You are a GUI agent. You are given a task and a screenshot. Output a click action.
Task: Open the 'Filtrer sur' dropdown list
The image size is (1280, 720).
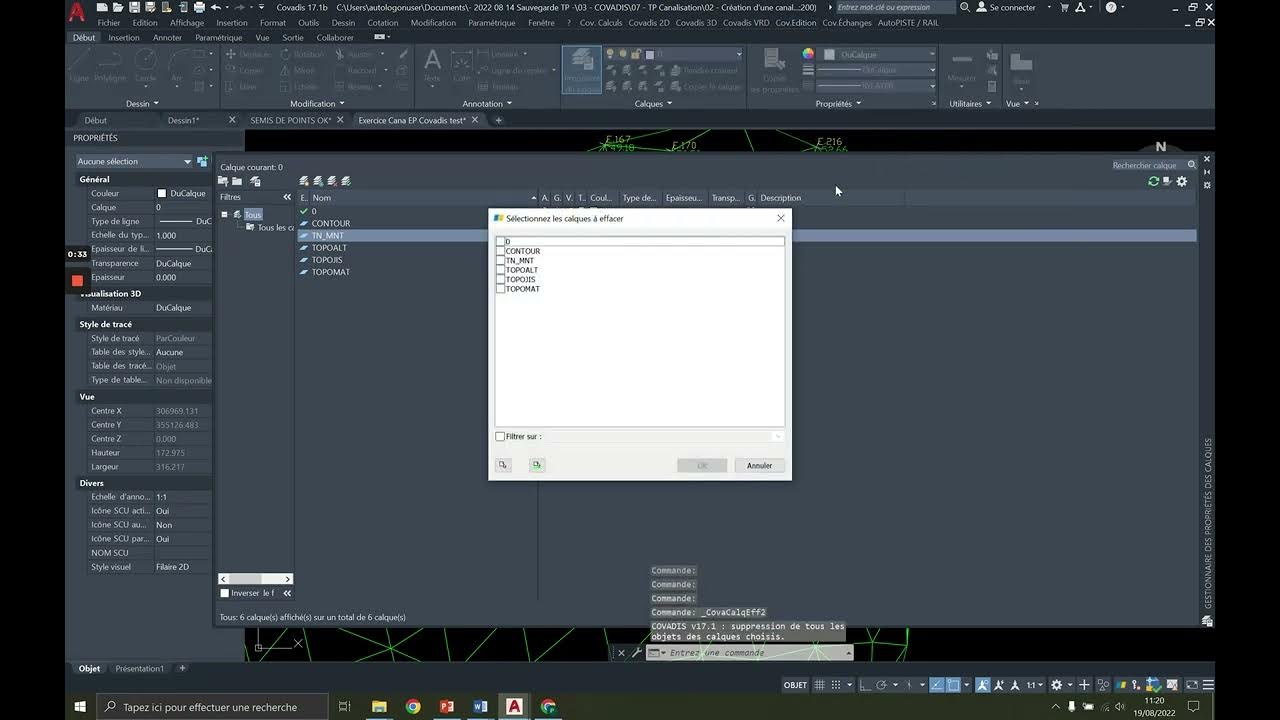tap(778, 437)
